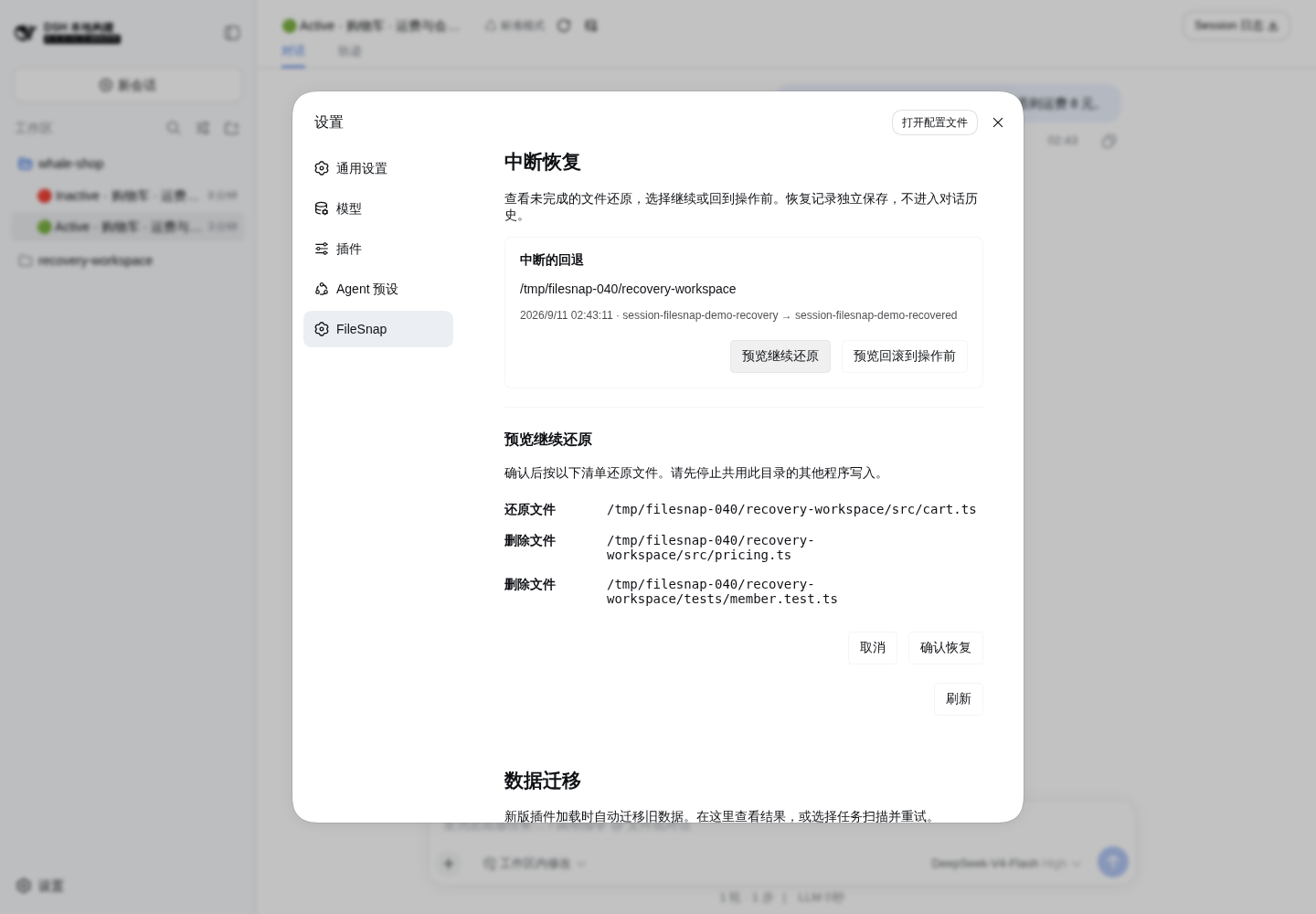Image resolution: width=1316 pixels, height=914 pixels.
Task: Click the /tmp/filesnap-040/recovery-workspace path text
Action: (x=628, y=289)
